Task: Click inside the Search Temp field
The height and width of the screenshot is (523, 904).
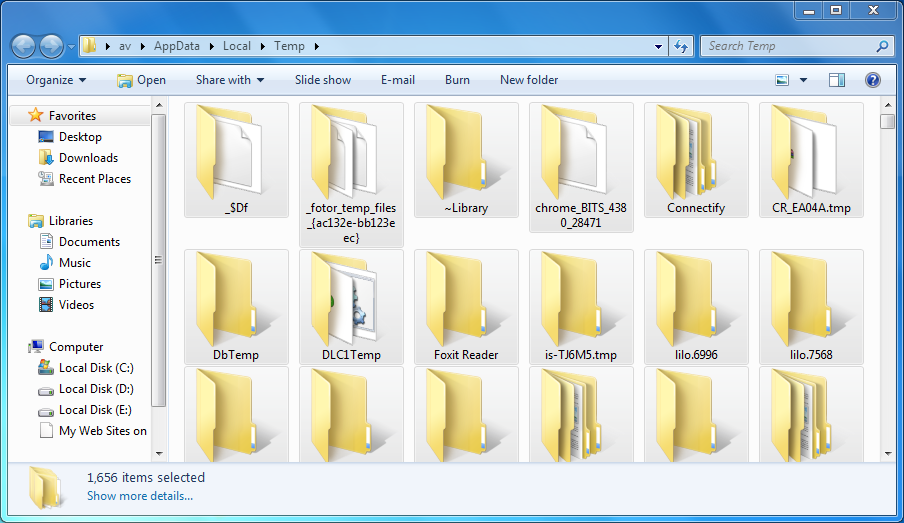Action: (785, 46)
